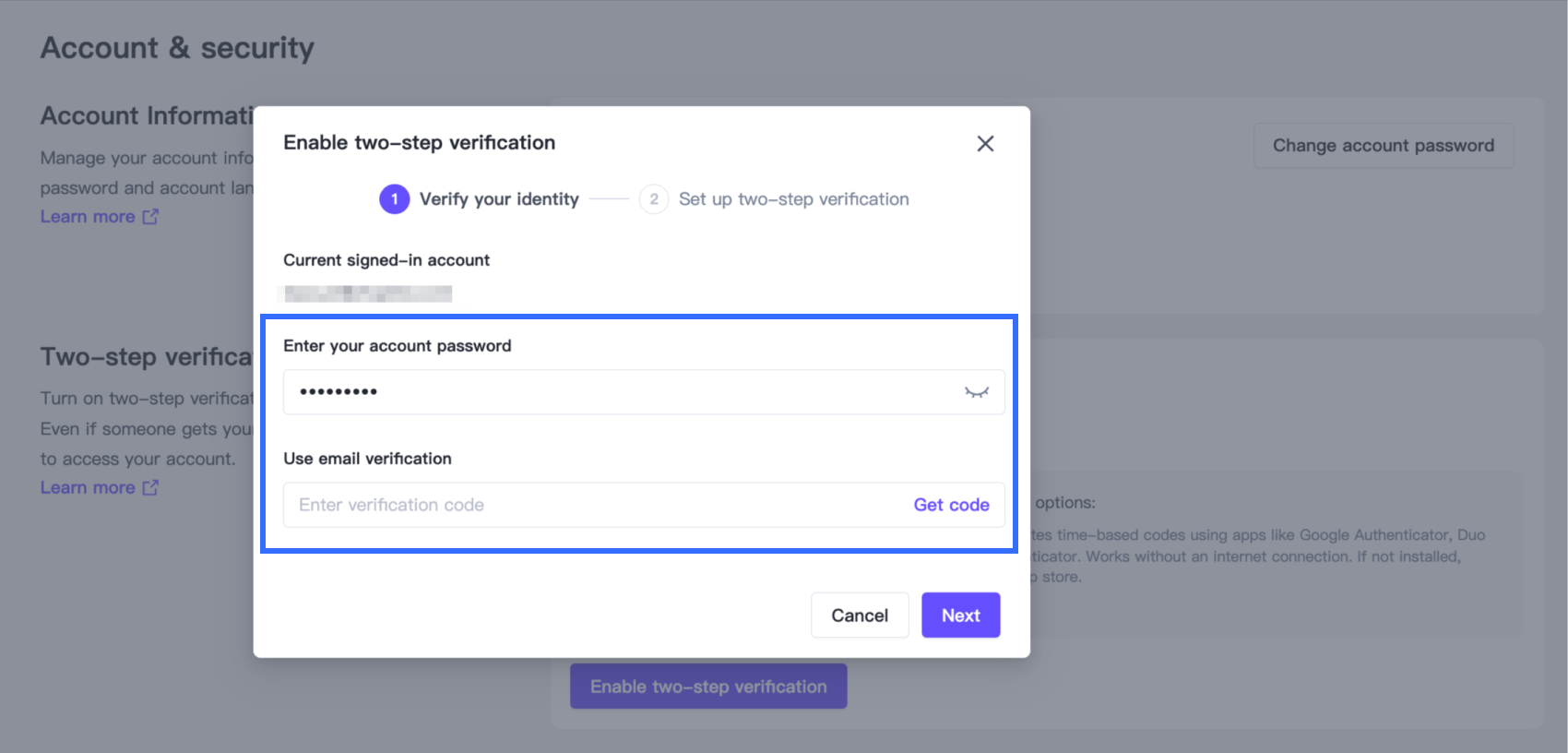Click the Enter your account password label
1568x753 pixels.
397,346
